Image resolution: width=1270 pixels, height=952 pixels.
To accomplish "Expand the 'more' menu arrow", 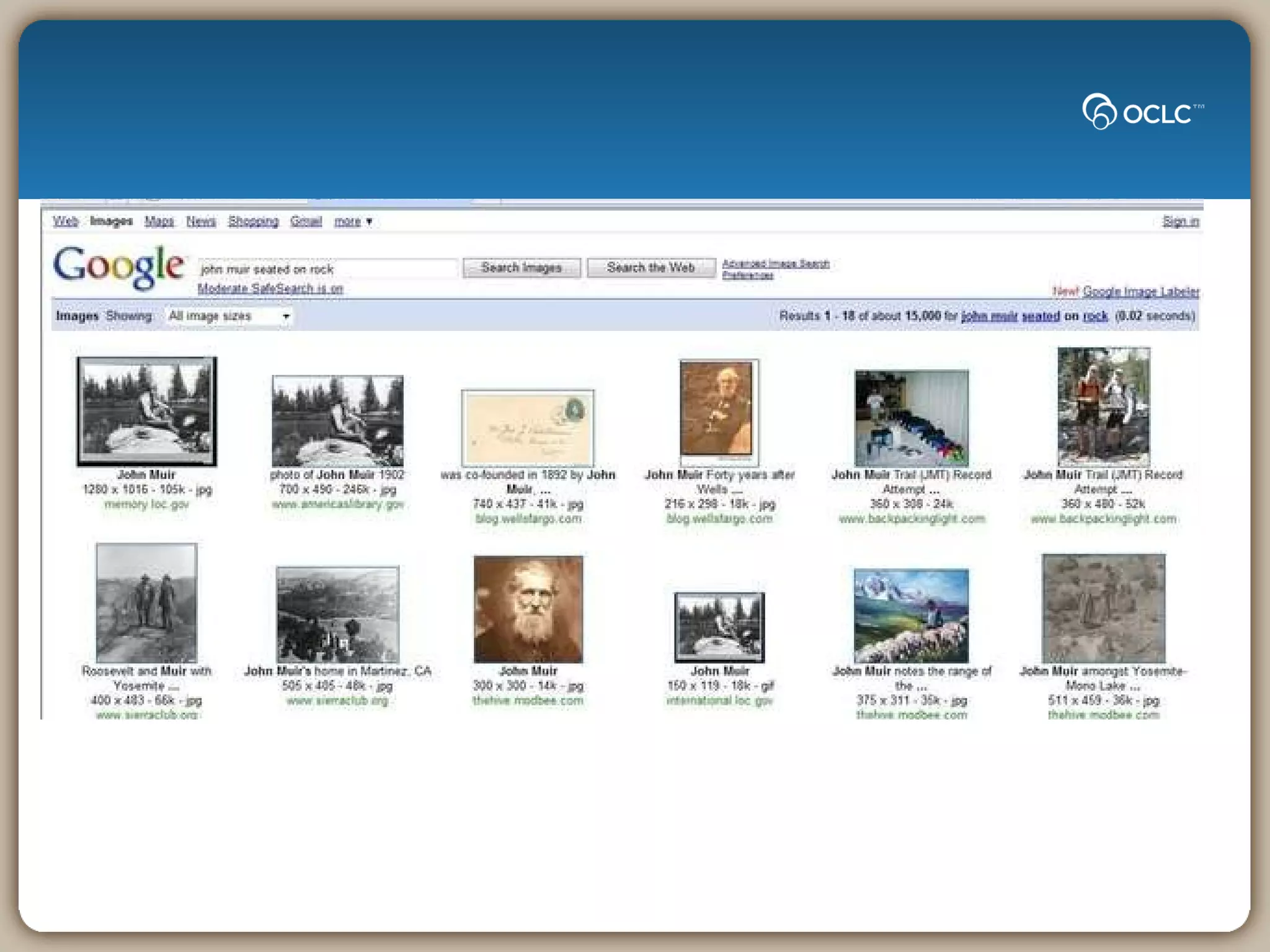I will (369, 221).
